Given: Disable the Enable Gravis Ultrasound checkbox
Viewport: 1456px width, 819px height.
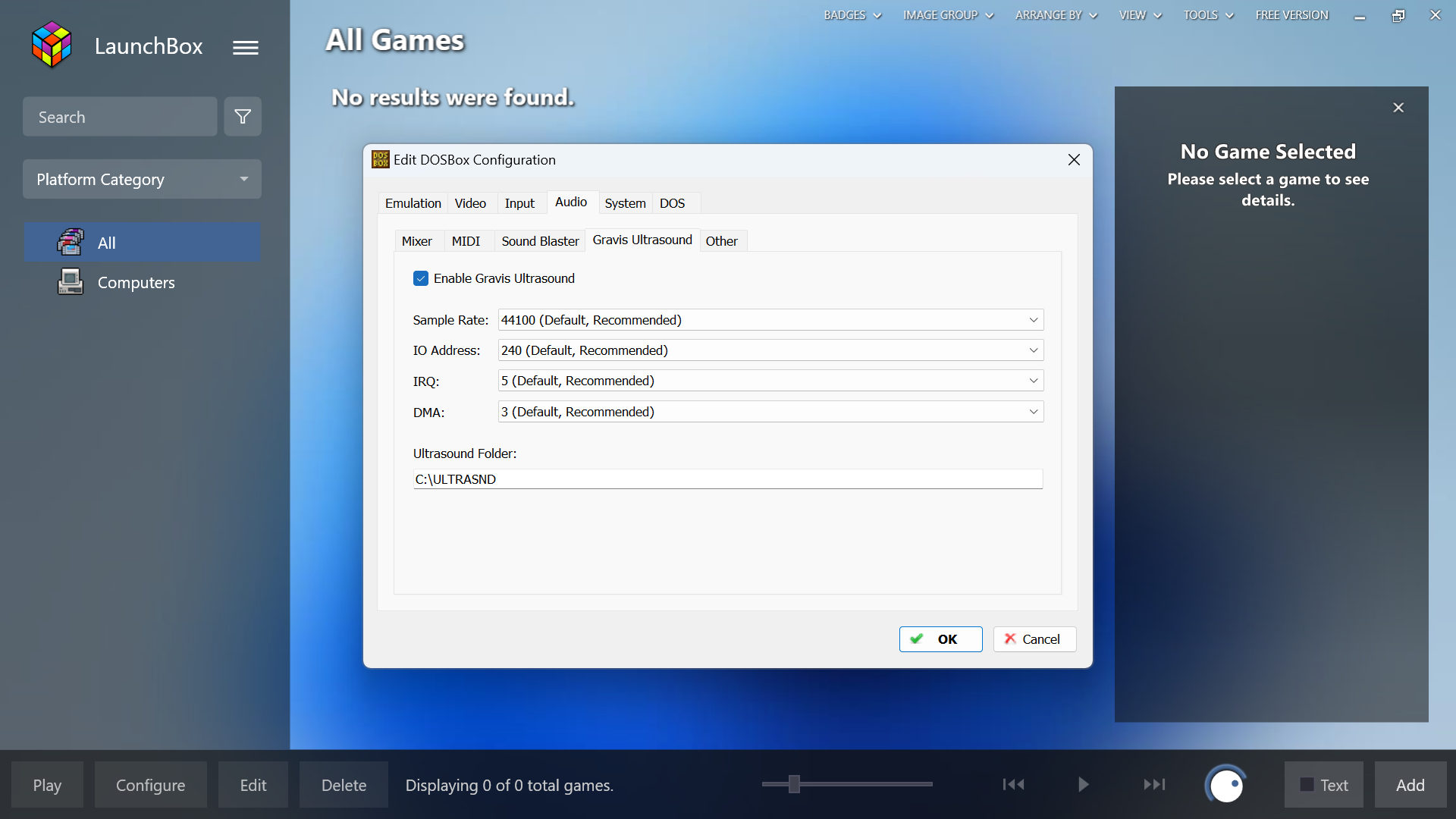Looking at the screenshot, I should 421,278.
